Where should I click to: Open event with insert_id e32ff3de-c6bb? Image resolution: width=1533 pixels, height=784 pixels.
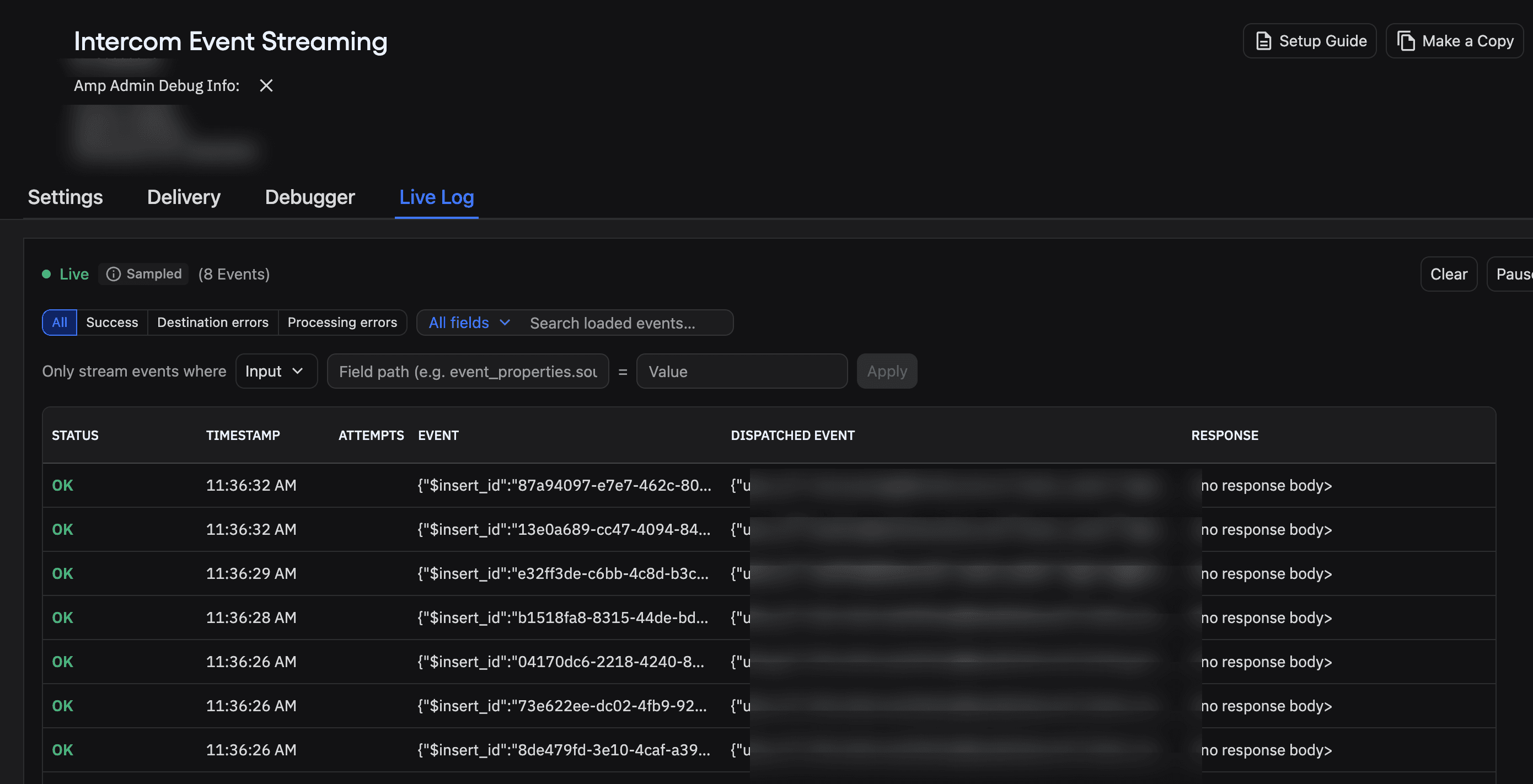pyautogui.click(x=563, y=573)
